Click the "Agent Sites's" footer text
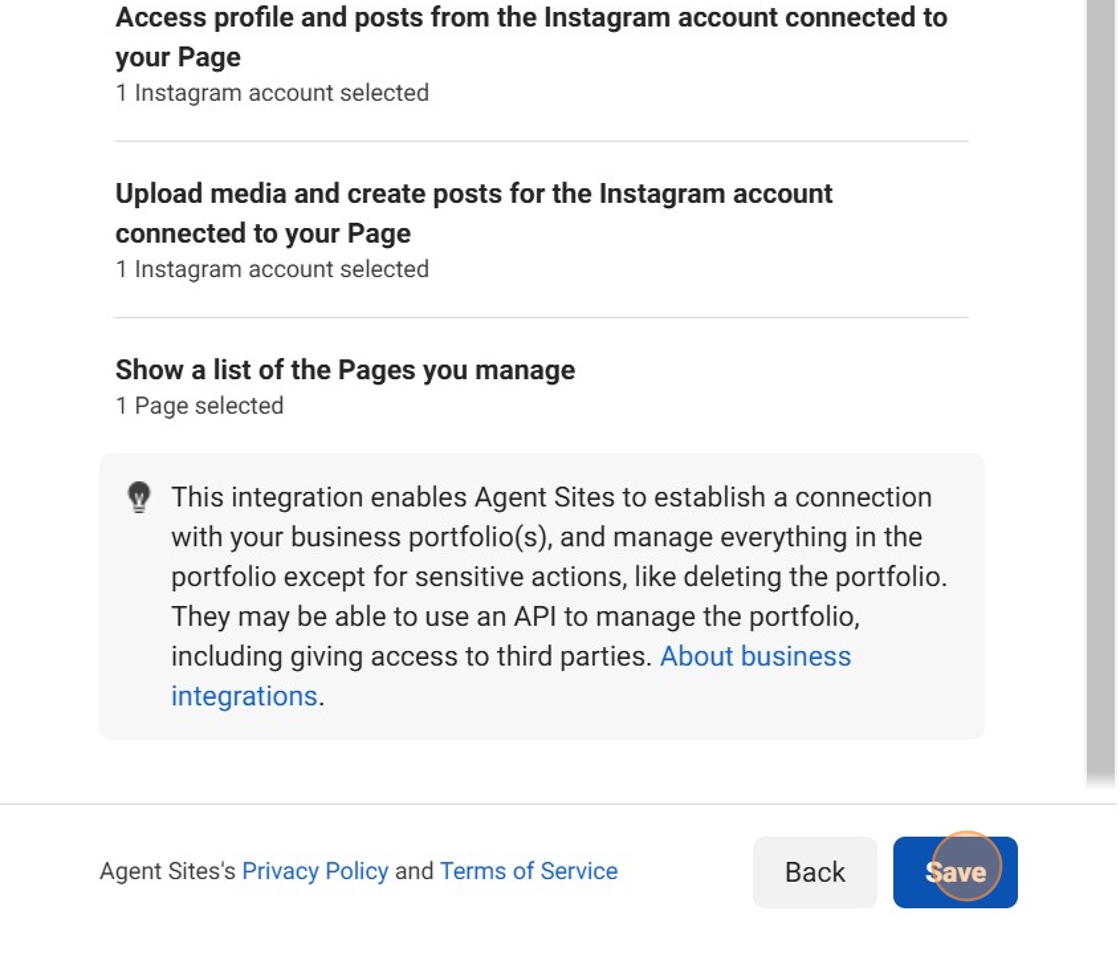Image resolution: width=1120 pixels, height=956 pixels. click(167, 871)
